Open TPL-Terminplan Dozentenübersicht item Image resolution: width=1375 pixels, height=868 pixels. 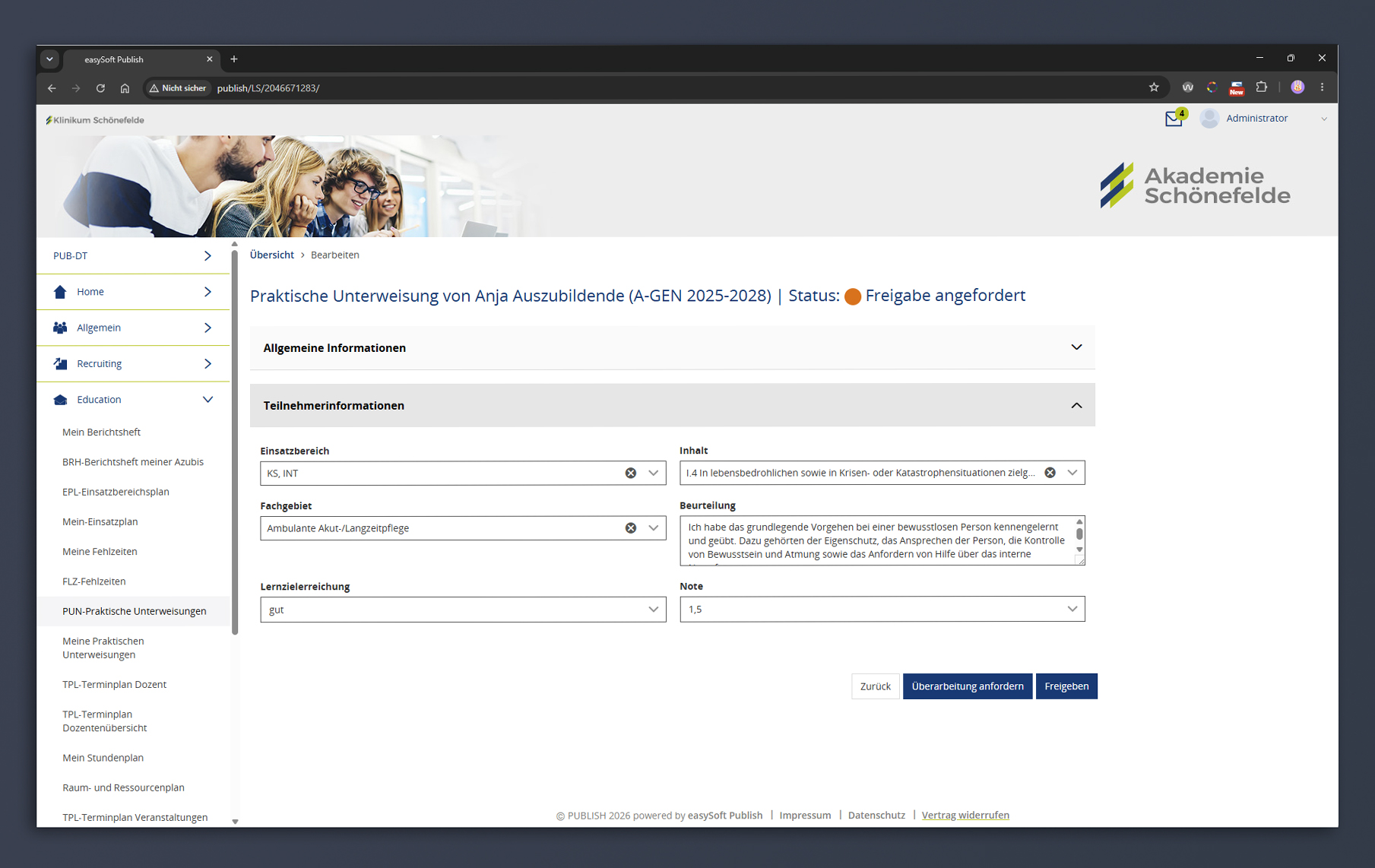105,721
